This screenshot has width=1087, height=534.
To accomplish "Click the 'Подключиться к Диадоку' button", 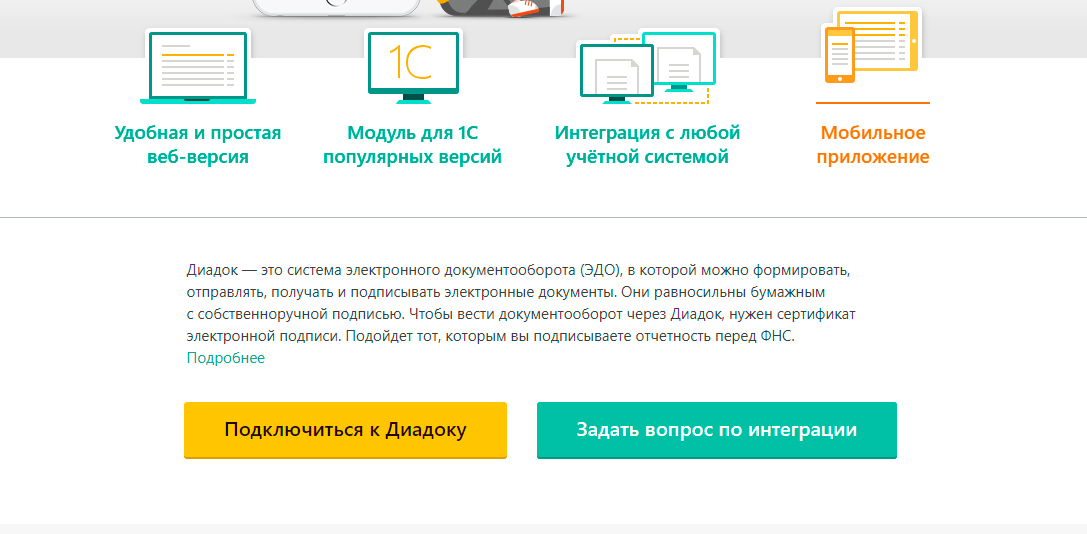I will 345,430.
